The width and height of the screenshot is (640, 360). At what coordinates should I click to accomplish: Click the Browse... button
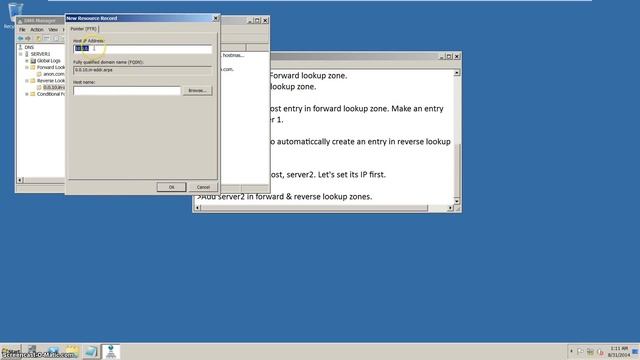(197, 91)
